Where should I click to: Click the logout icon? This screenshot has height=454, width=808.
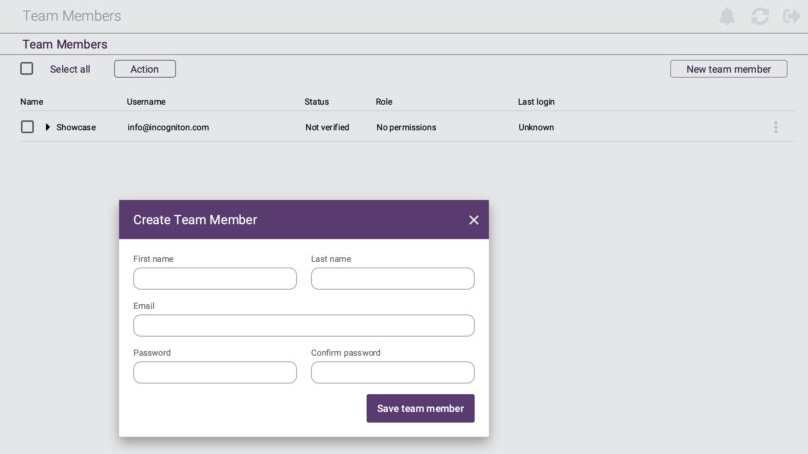pos(791,16)
